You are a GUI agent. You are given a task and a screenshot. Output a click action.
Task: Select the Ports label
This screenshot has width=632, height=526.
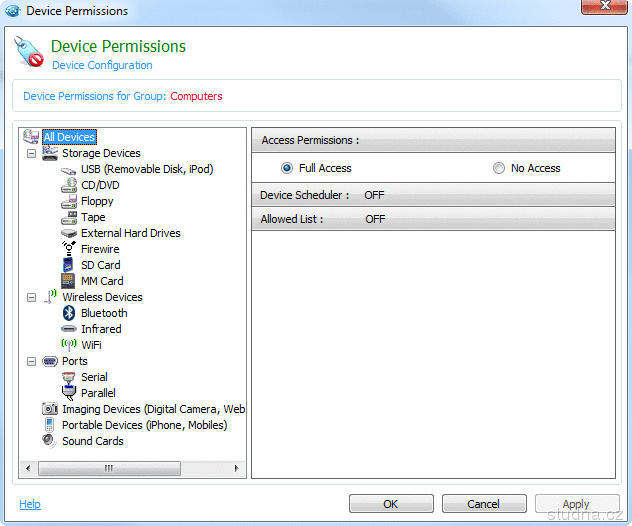[75, 361]
